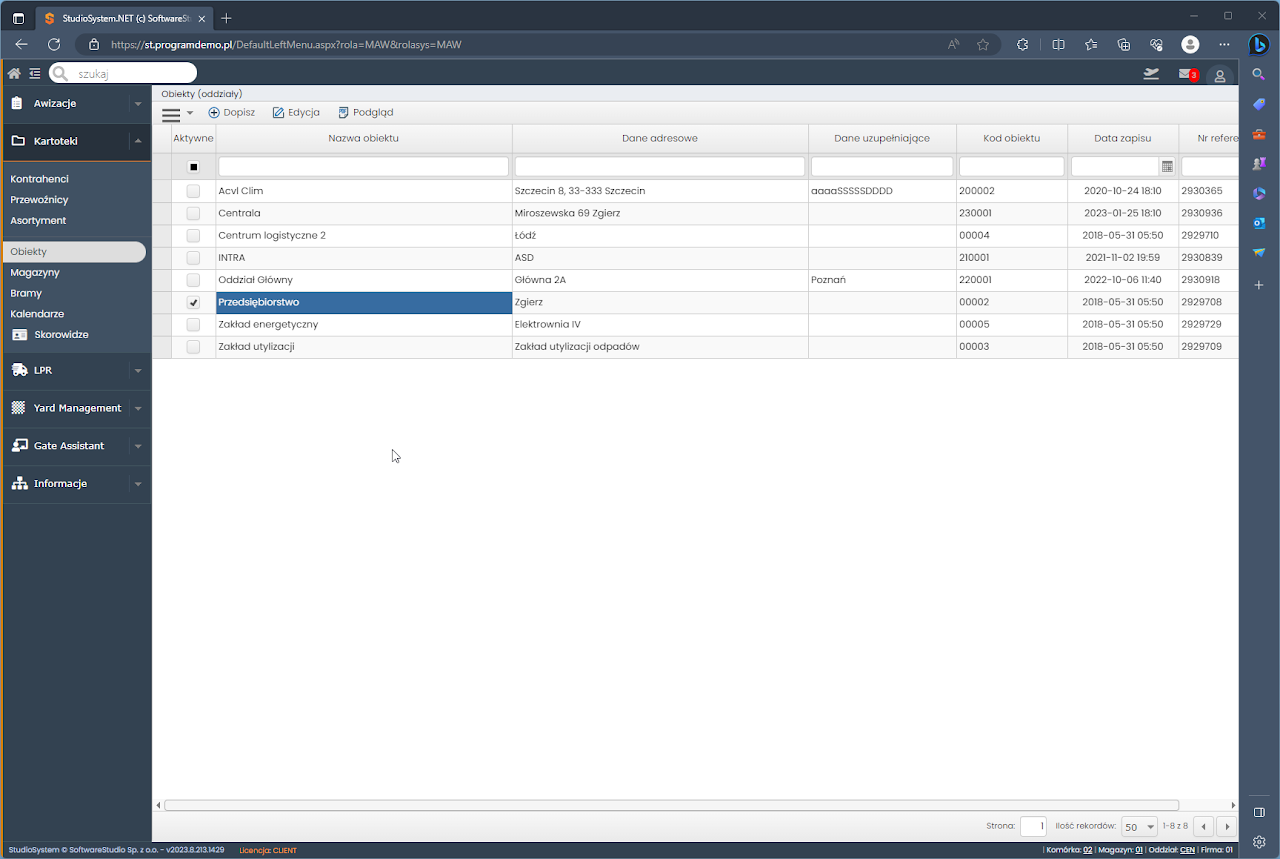The height and width of the screenshot is (859, 1280).
Task: Open the Ilość rekordów 50 dropdown
Action: [x=1139, y=827]
